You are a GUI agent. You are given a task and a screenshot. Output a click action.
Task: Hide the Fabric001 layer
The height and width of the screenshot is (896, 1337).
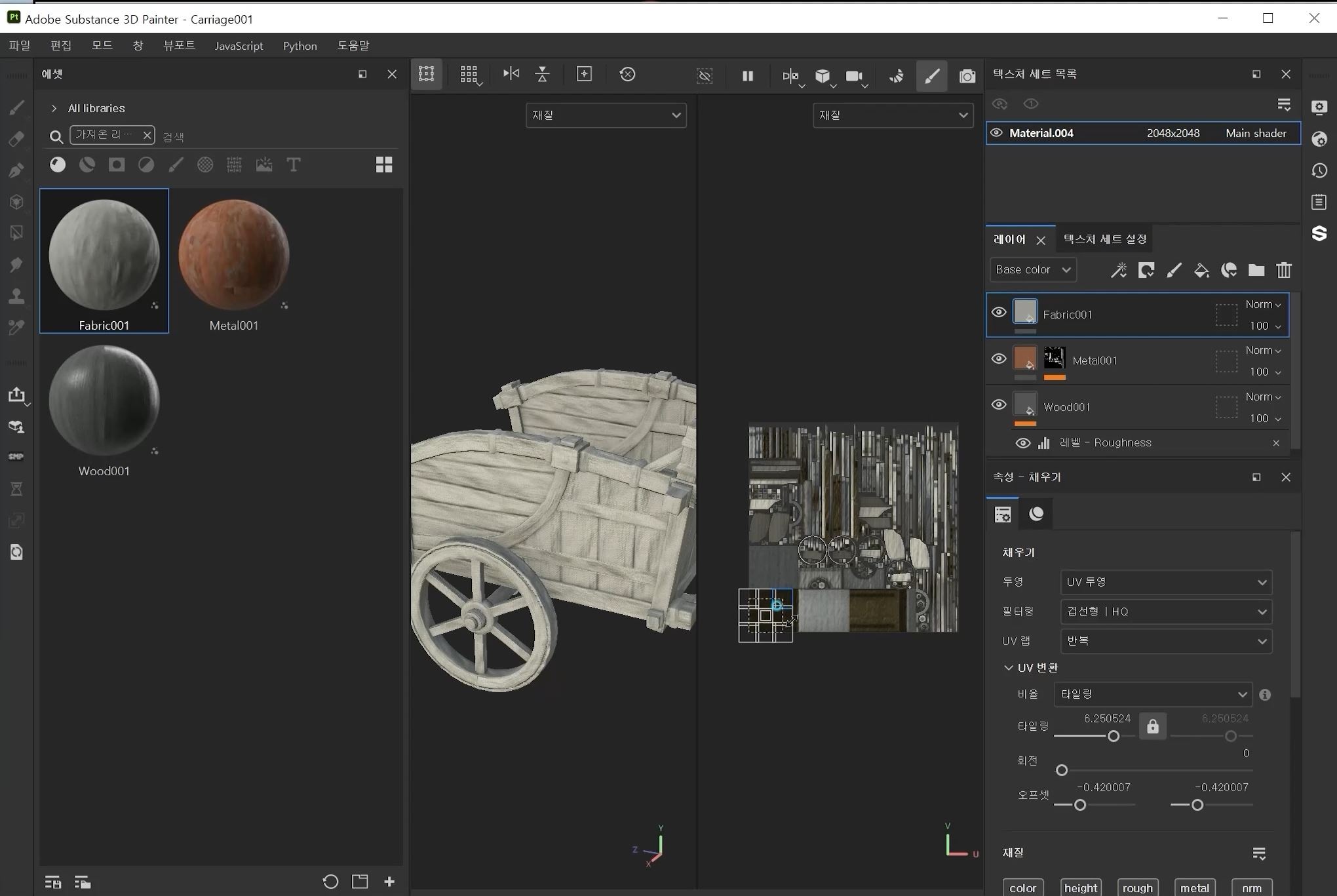click(998, 313)
